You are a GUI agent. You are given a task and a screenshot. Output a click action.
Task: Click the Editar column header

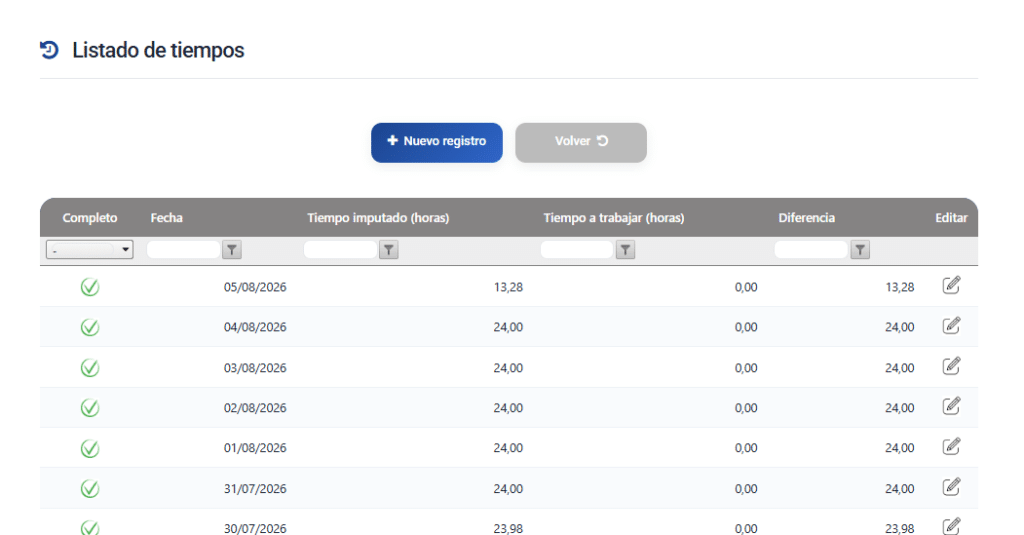point(951,218)
